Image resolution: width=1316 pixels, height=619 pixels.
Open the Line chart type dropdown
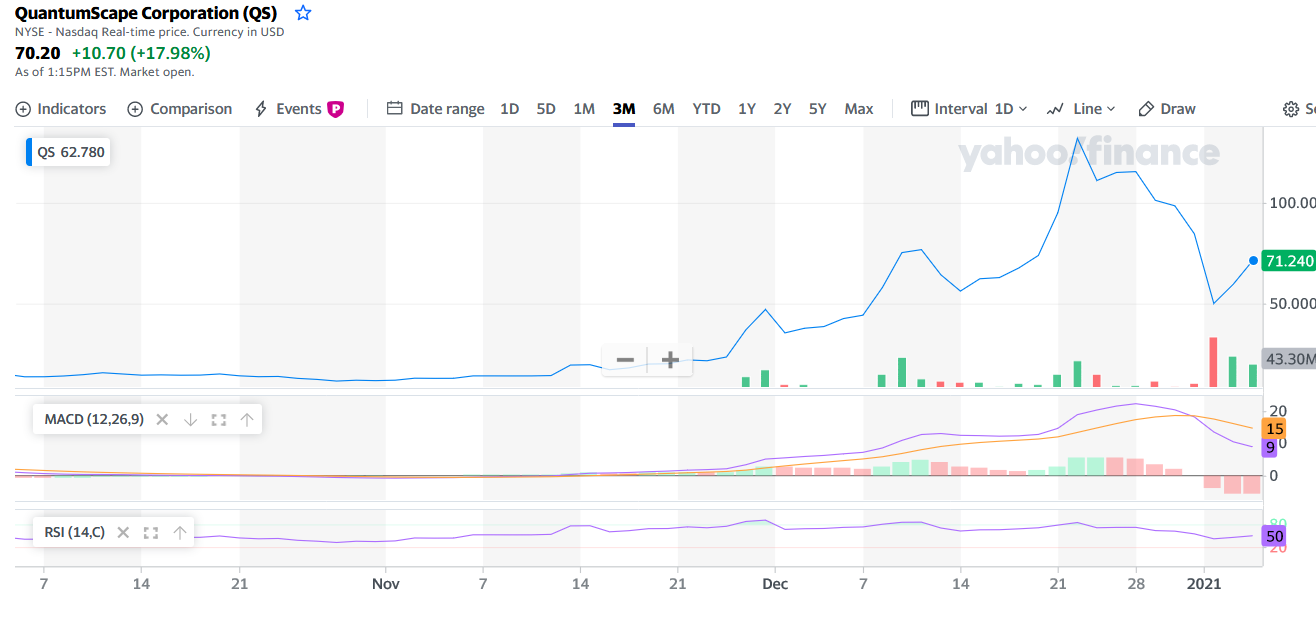[x=1081, y=109]
